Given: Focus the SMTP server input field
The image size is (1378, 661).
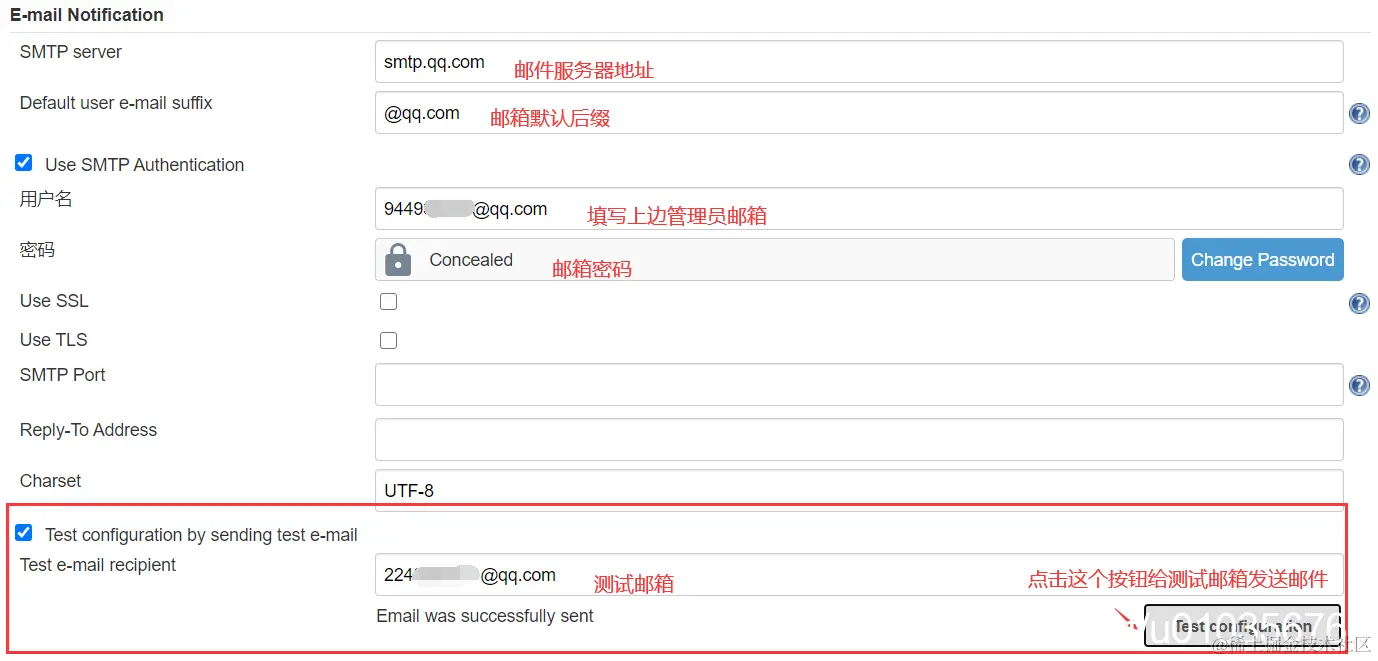Looking at the screenshot, I should pyautogui.click(x=858, y=62).
